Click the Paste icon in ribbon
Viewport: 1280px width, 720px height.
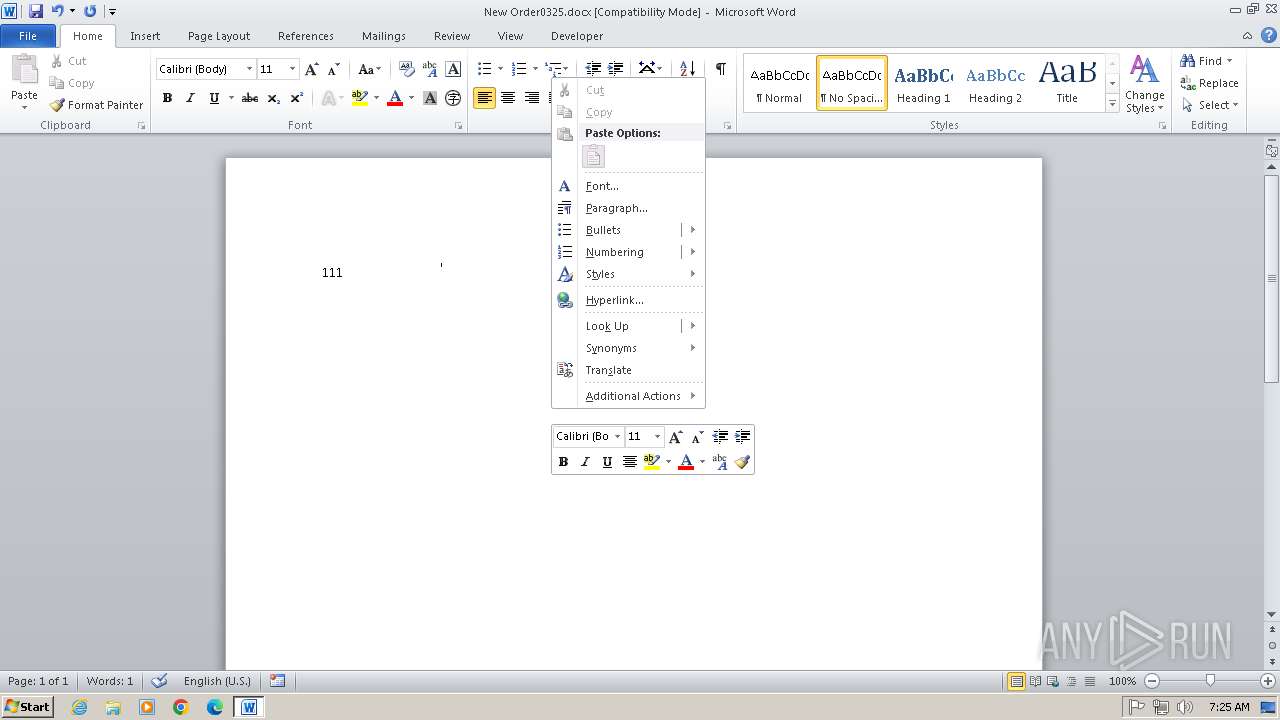pyautogui.click(x=24, y=70)
